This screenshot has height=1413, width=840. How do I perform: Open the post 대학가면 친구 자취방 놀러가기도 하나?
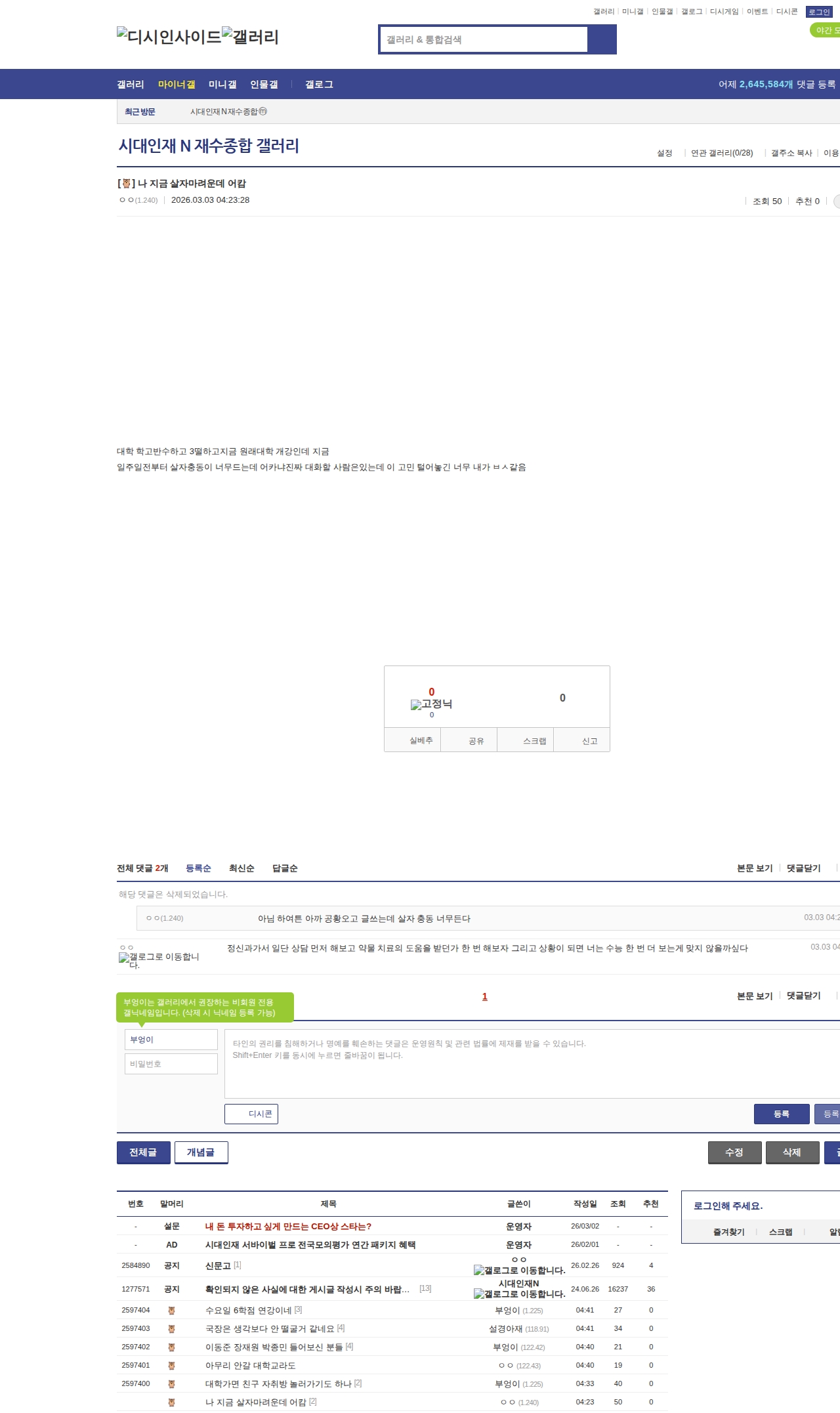[278, 1383]
